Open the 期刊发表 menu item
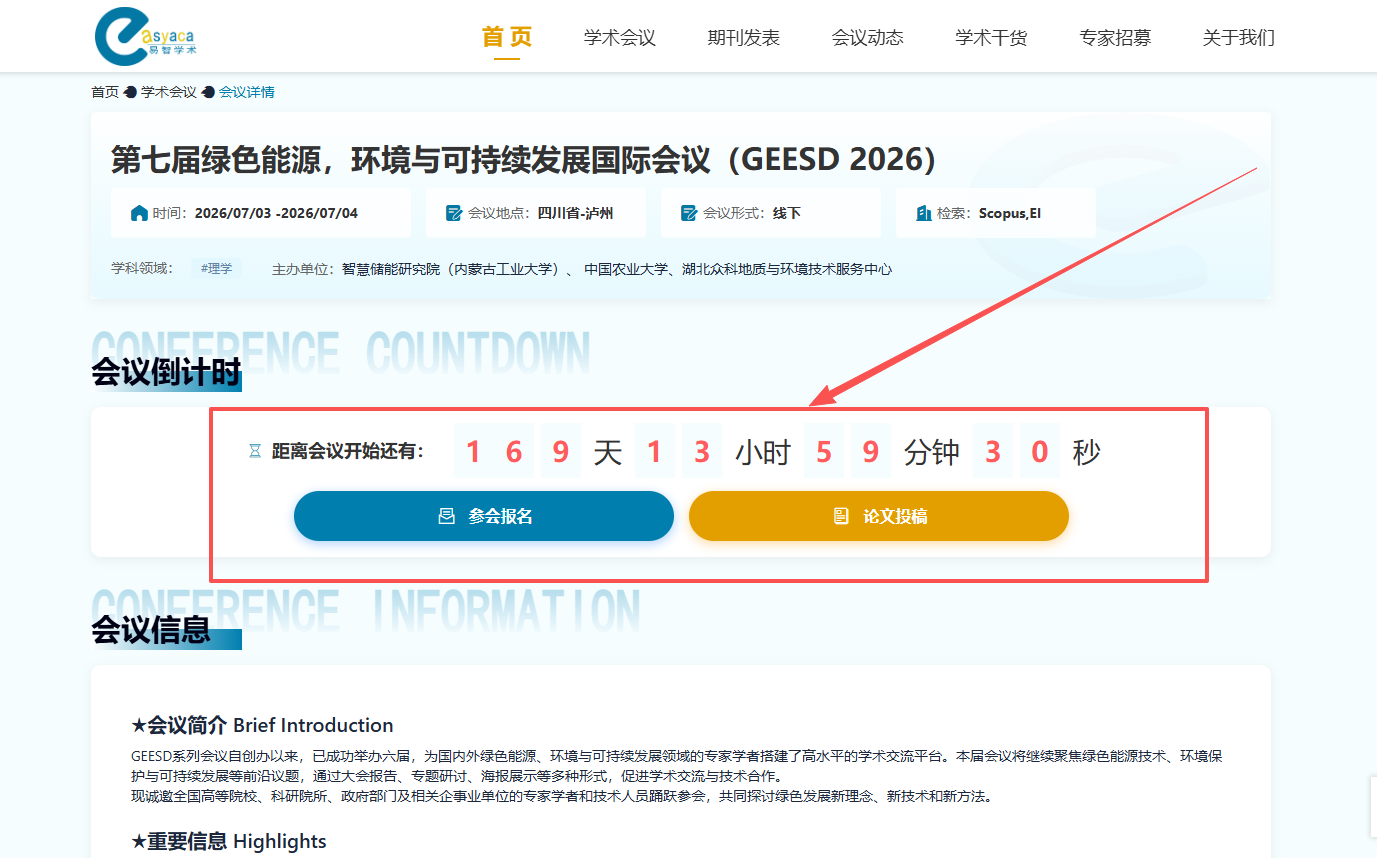 (x=744, y=38)
